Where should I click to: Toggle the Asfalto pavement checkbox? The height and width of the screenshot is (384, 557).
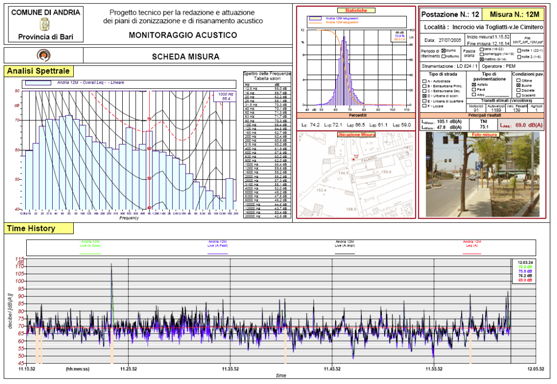tap(474, 85)
